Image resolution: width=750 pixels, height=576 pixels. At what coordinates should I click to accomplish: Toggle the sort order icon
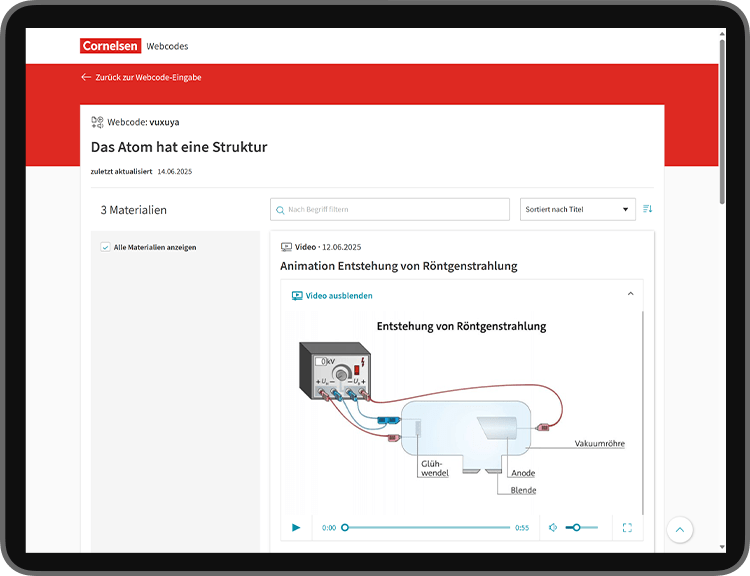point(648,209)
